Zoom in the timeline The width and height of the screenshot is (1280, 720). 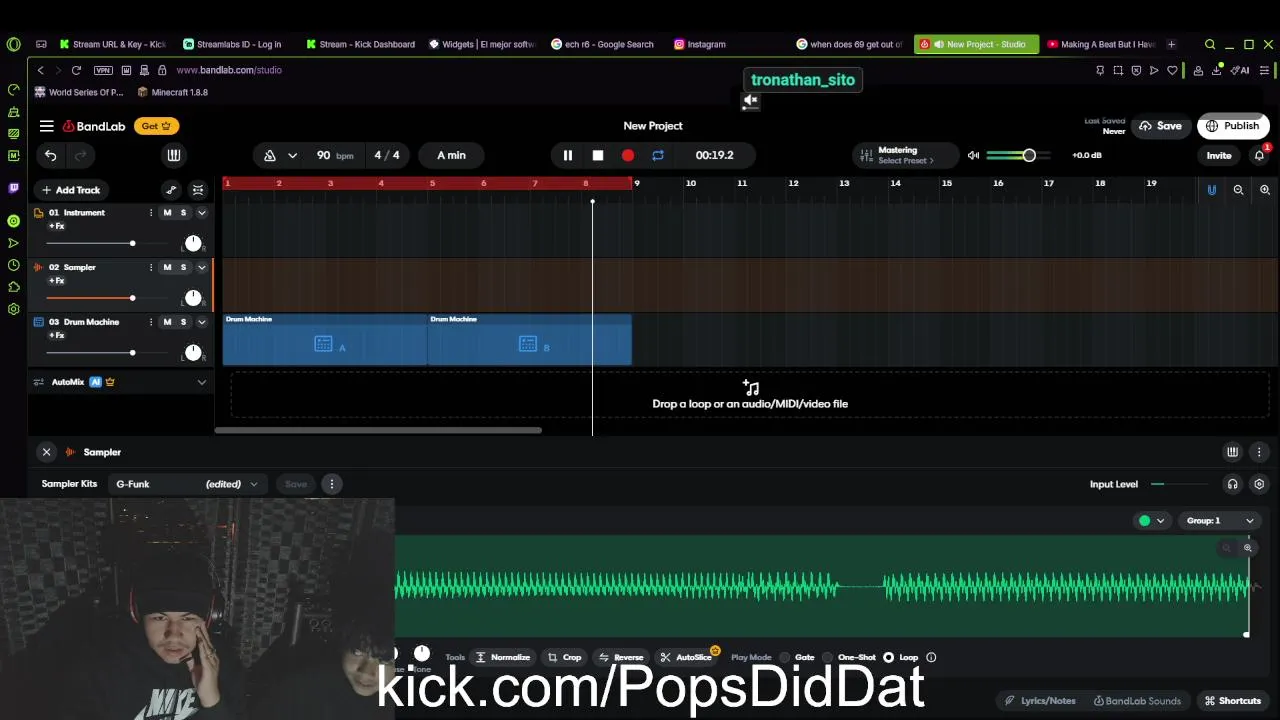click(1265, 190)
